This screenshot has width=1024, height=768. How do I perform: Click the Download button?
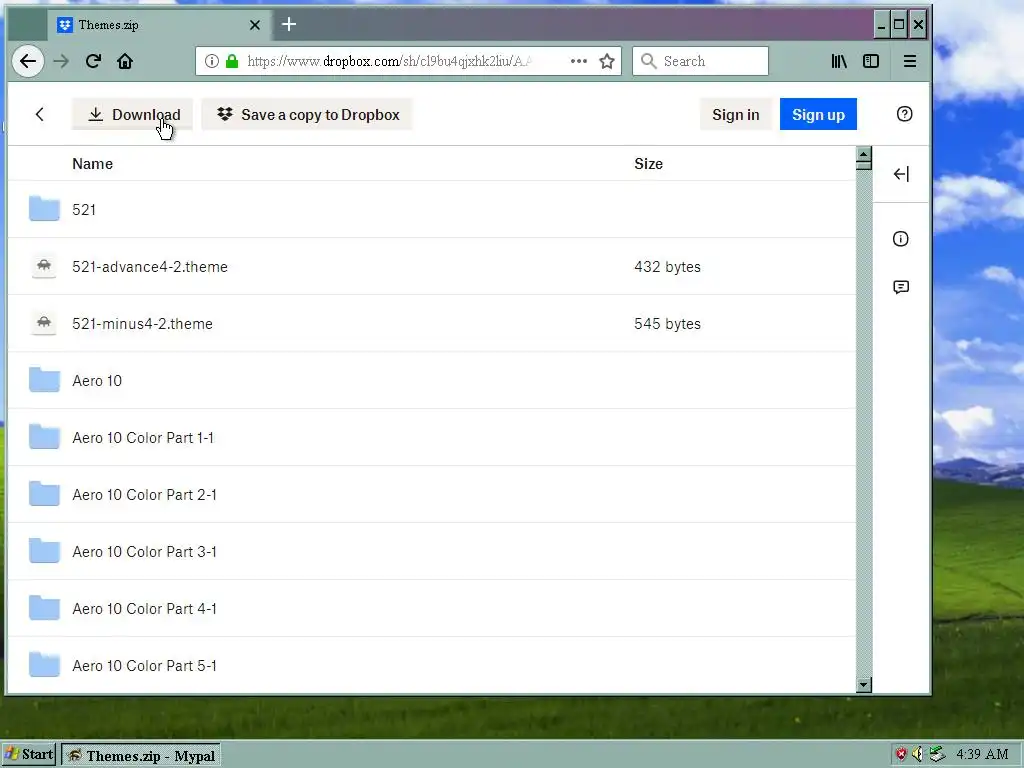point(133,114)
